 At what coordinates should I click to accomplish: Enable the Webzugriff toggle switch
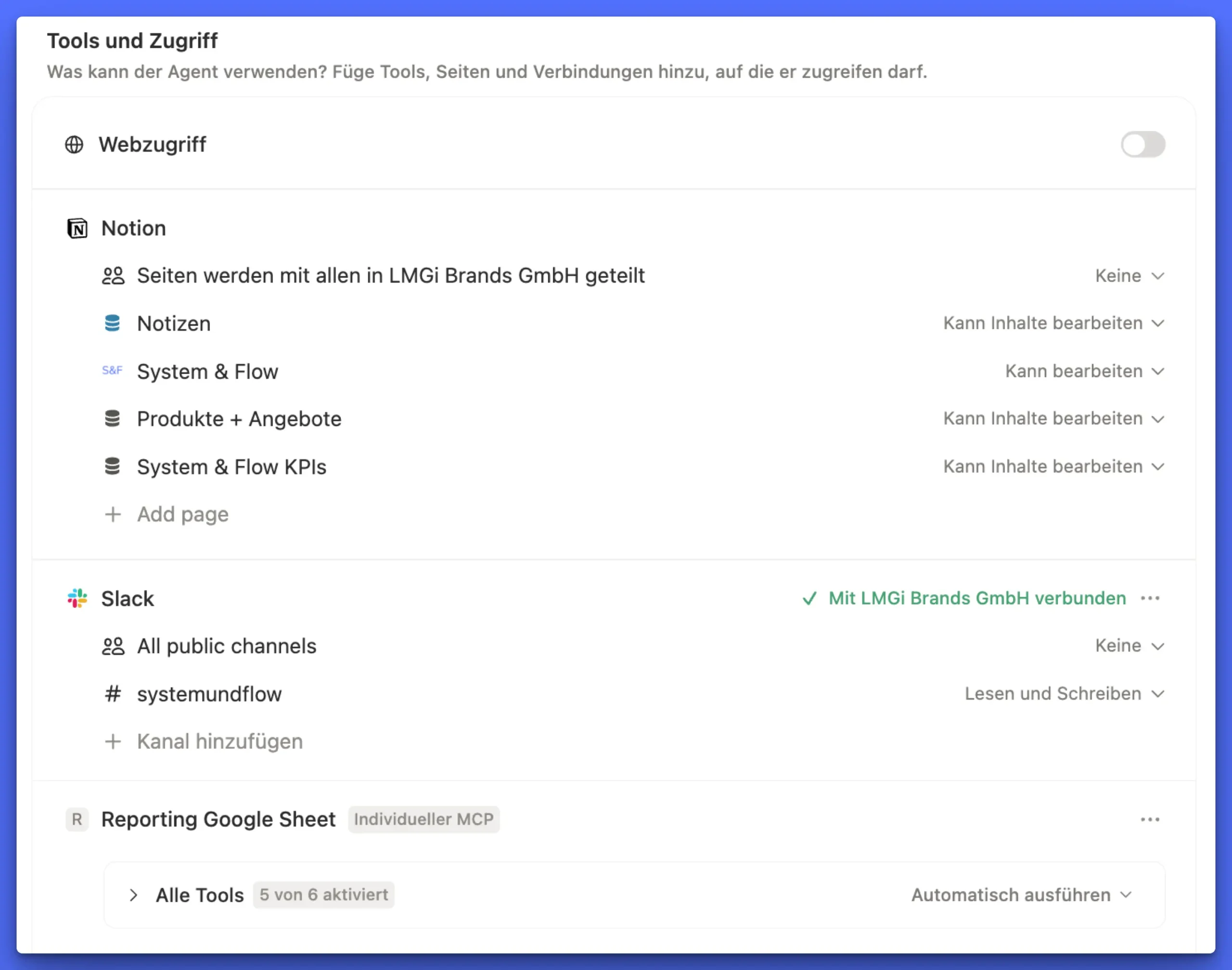point(1142,145)
